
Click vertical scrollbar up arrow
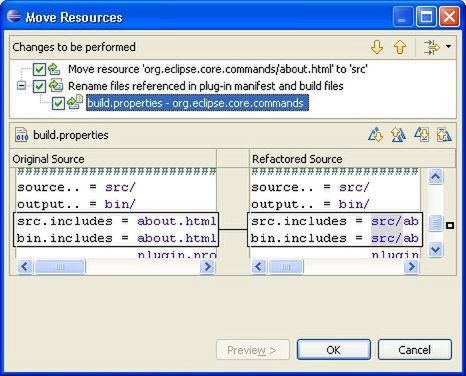(436, 177)
